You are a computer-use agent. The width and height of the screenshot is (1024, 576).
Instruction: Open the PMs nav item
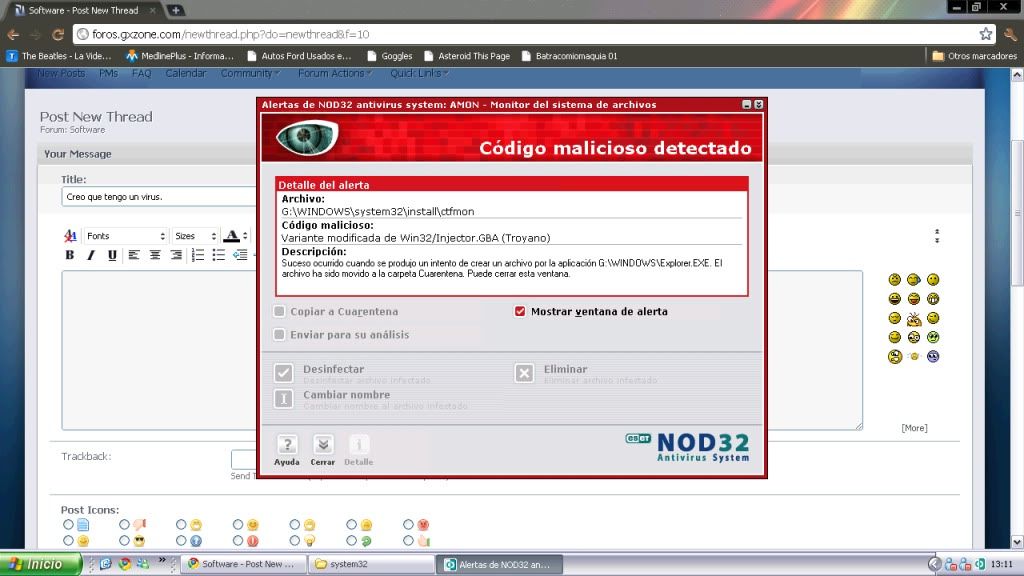(108, 73)
